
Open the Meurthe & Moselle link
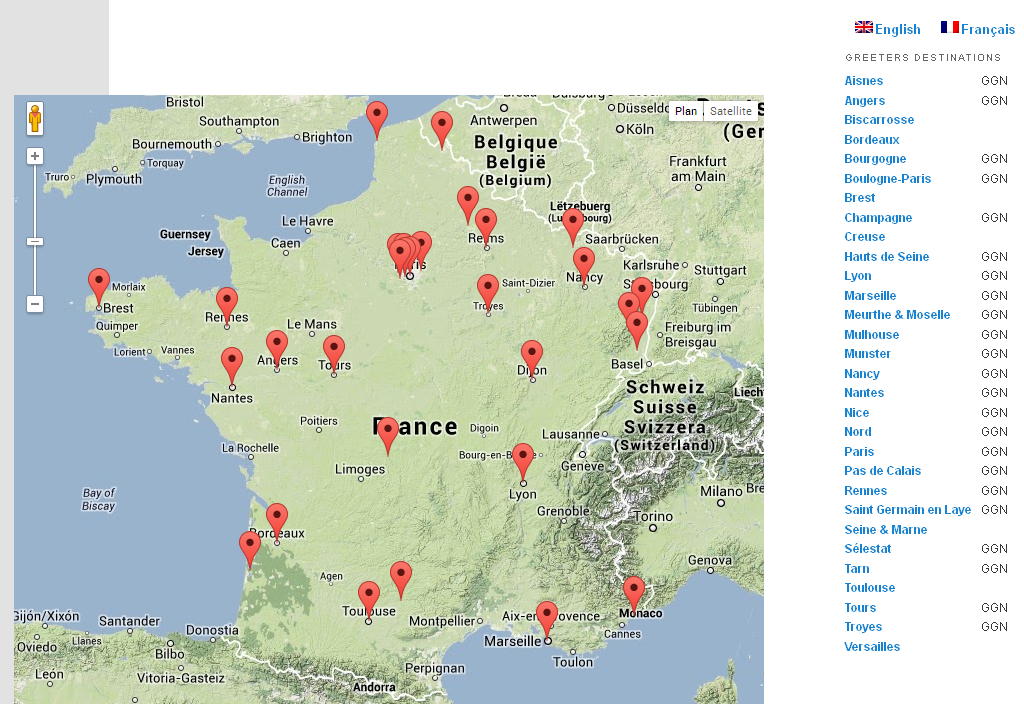coord(897,315)
